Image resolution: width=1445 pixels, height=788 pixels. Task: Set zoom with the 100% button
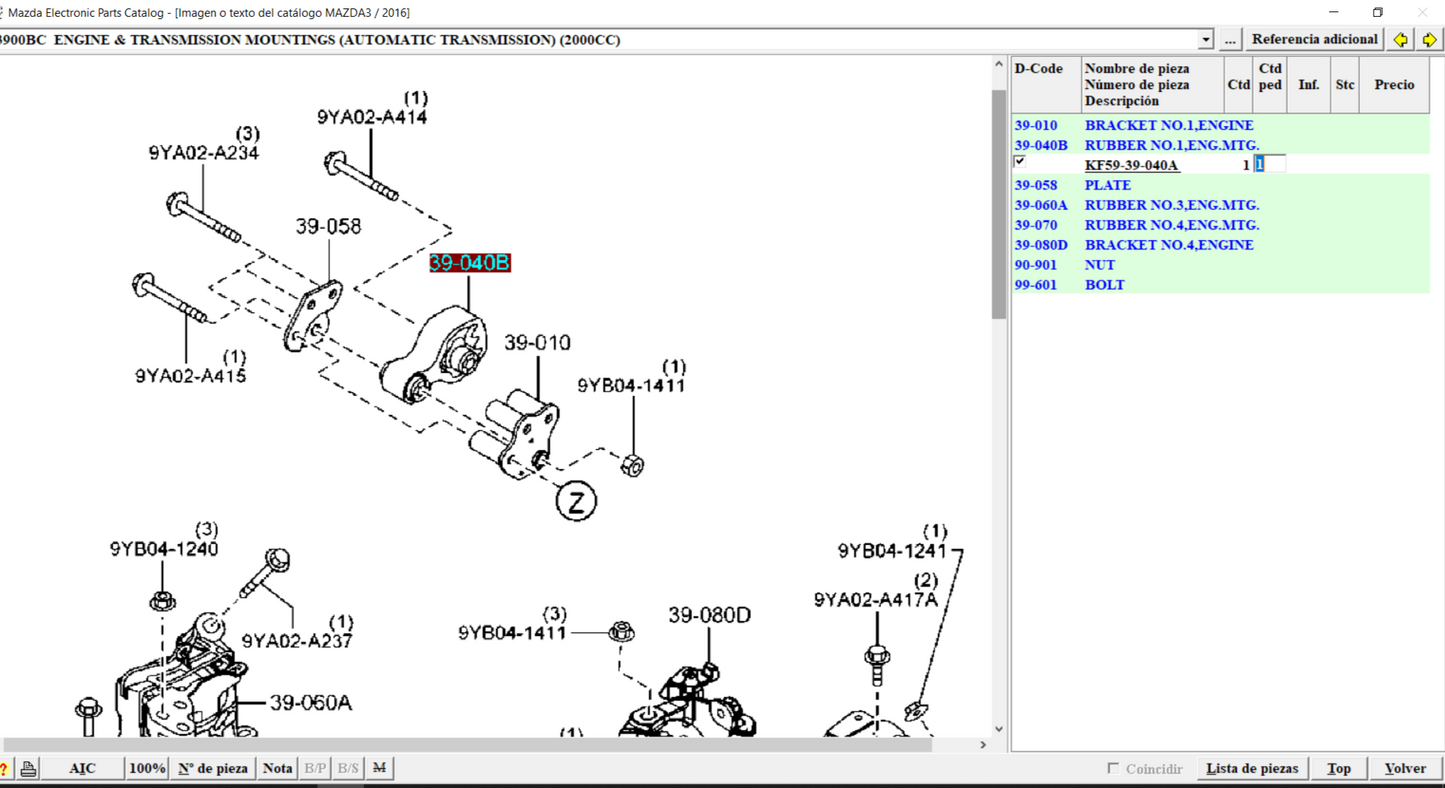pos(147,768)
